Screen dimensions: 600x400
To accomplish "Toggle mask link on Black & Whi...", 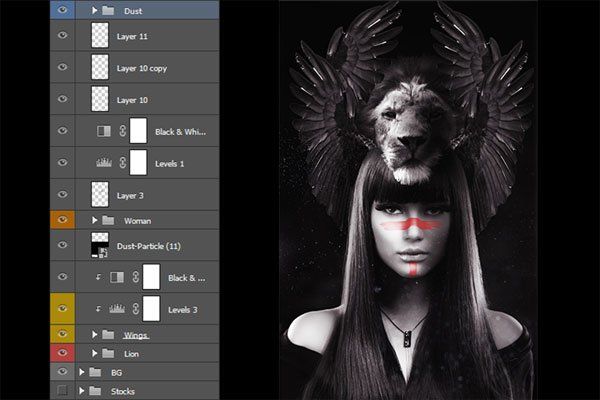I will point(122,131).
